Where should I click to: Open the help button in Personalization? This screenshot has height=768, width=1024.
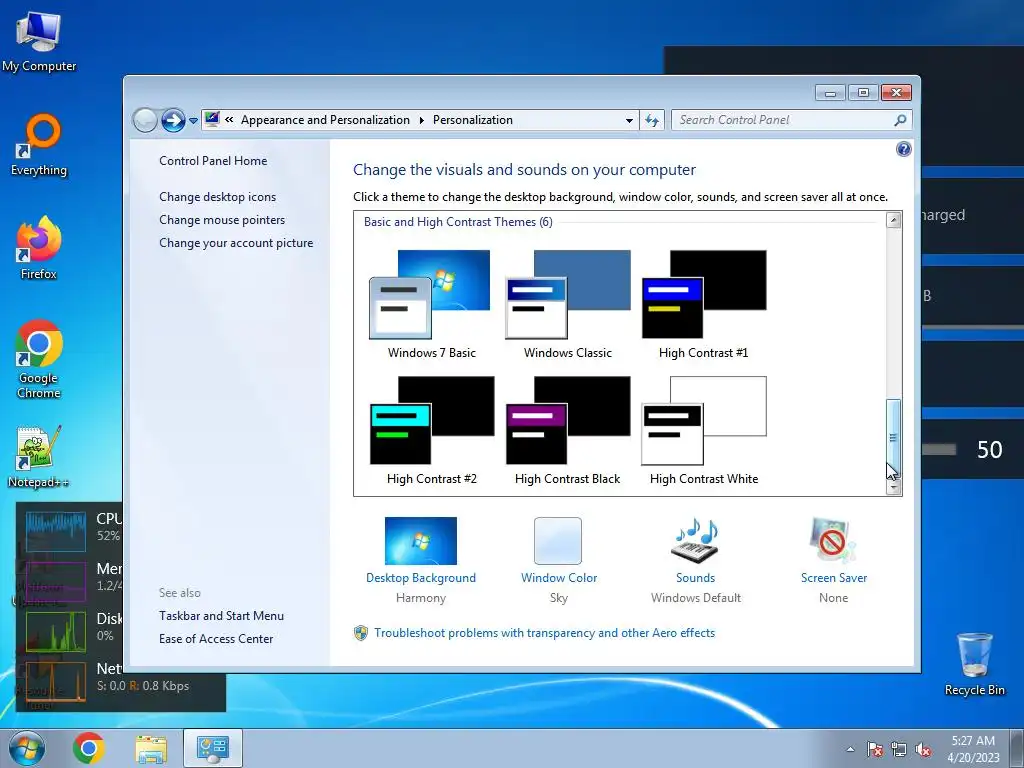coord(903,150)
